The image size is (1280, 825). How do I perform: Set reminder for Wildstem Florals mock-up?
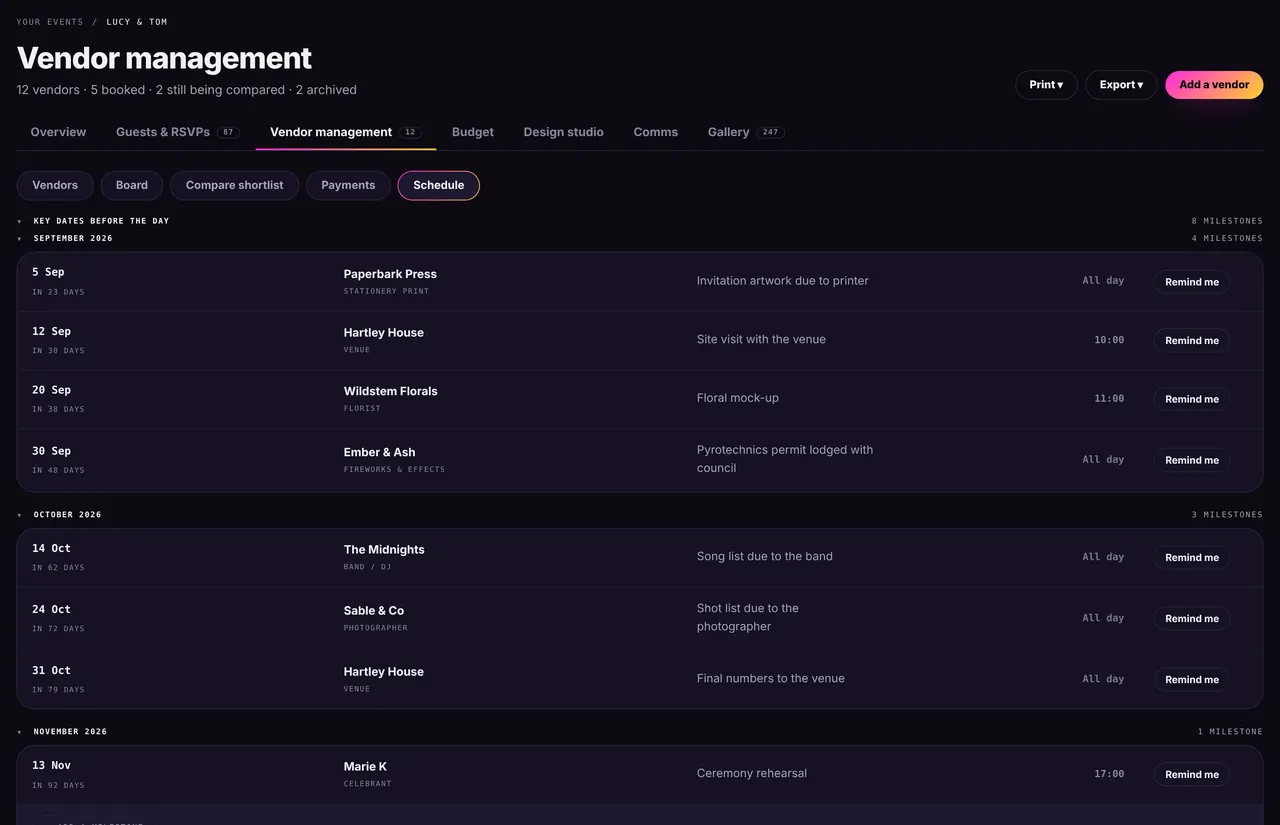point(1192,399)
